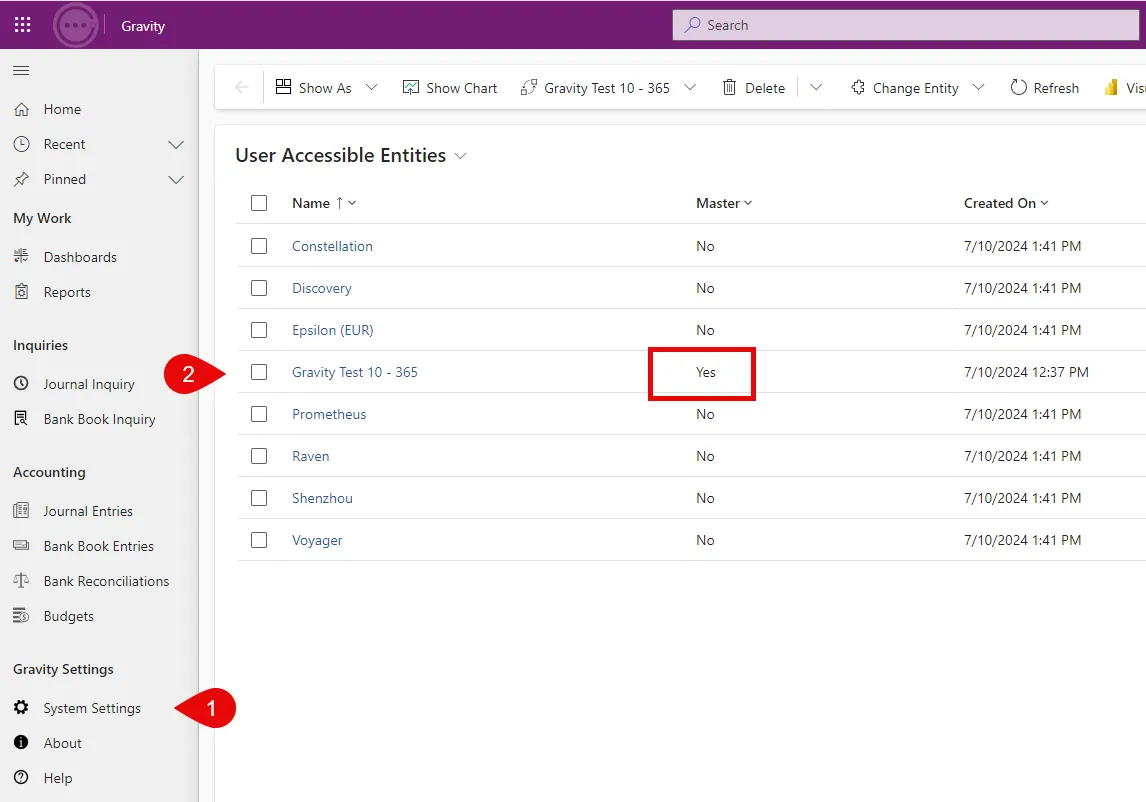Open the Raven entity link
1146x802 pixels.
click(311, 456)
